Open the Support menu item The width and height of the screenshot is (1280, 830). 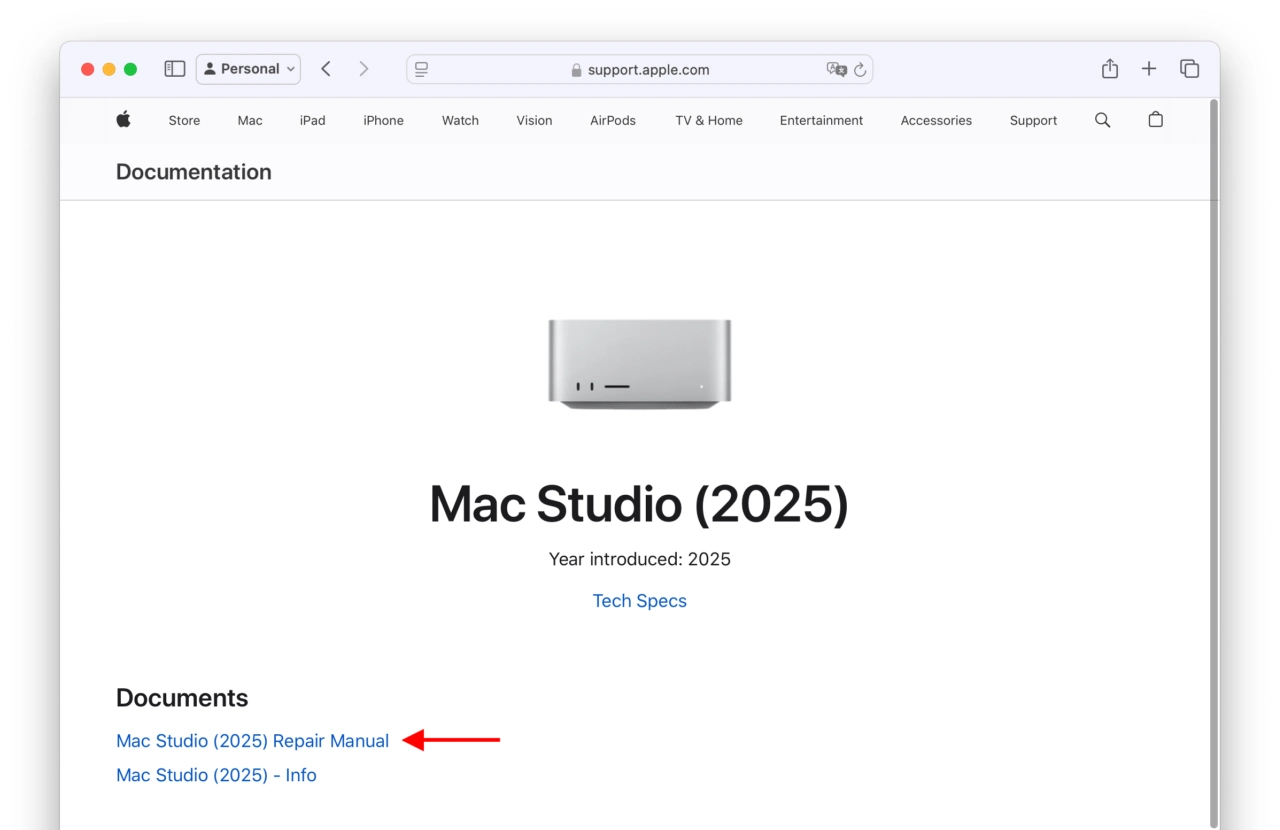click(x=1033, y=120)
